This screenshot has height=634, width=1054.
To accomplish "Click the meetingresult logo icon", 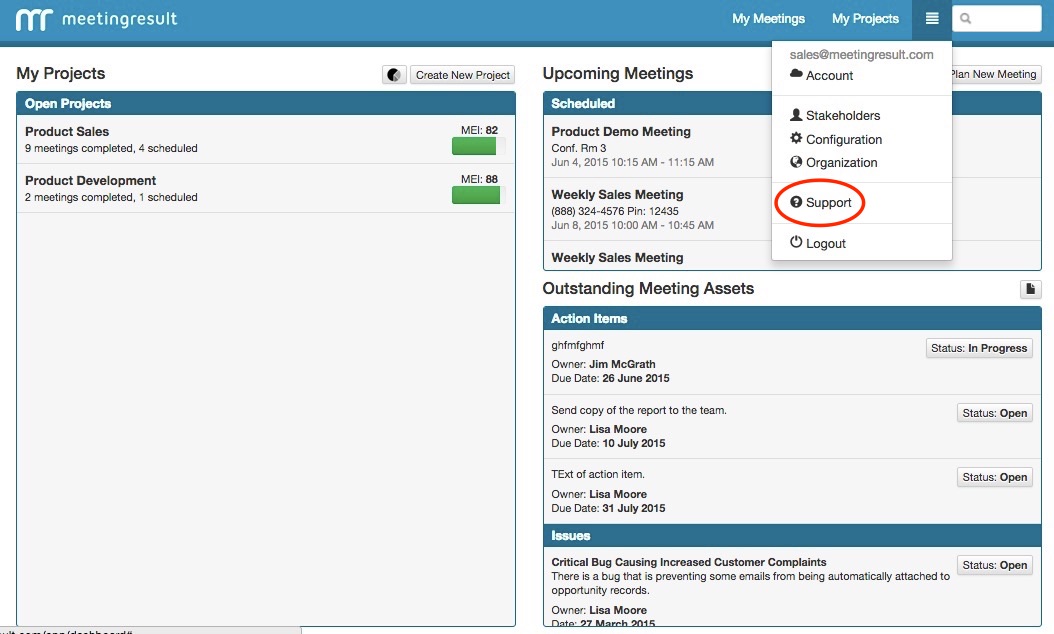I will coord(36,19).
